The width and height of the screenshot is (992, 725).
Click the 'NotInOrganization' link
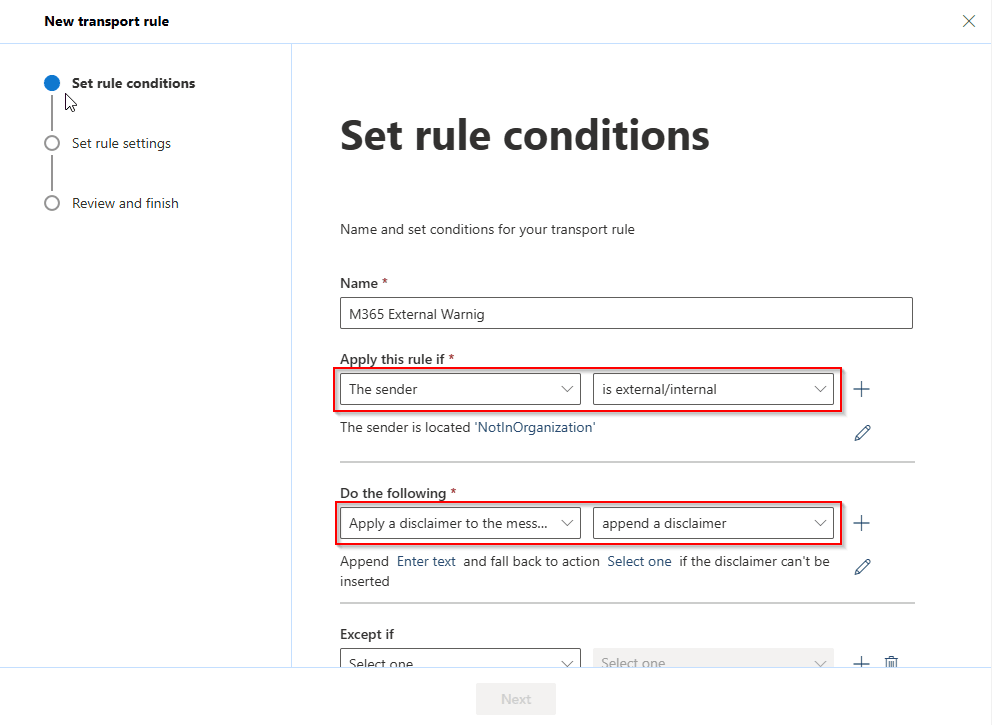[x=535, y=427]
